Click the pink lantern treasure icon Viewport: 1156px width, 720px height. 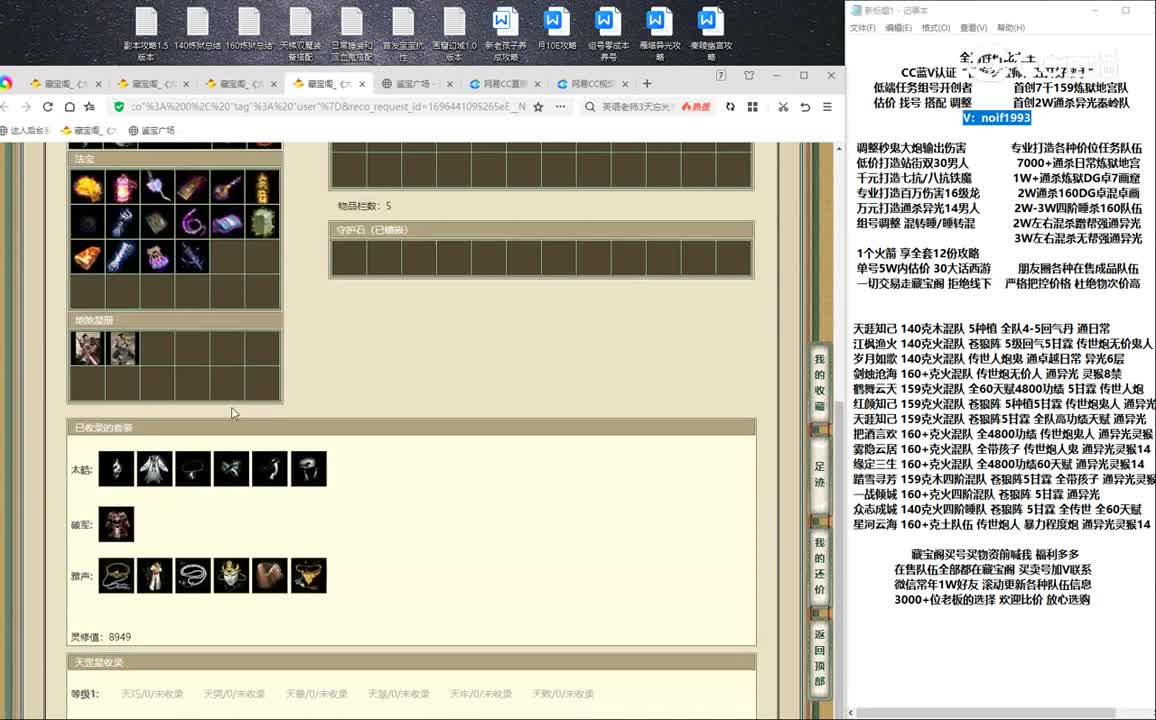click(x=122, y=188)
